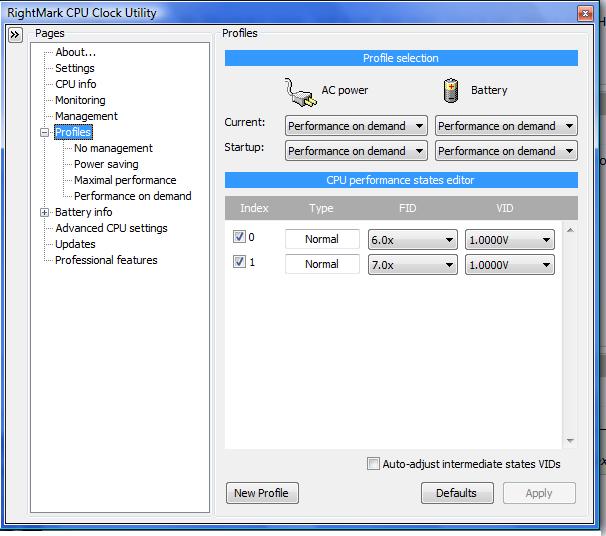
Task: Uncheck performance state index 1
Action: tap(239, 262)
